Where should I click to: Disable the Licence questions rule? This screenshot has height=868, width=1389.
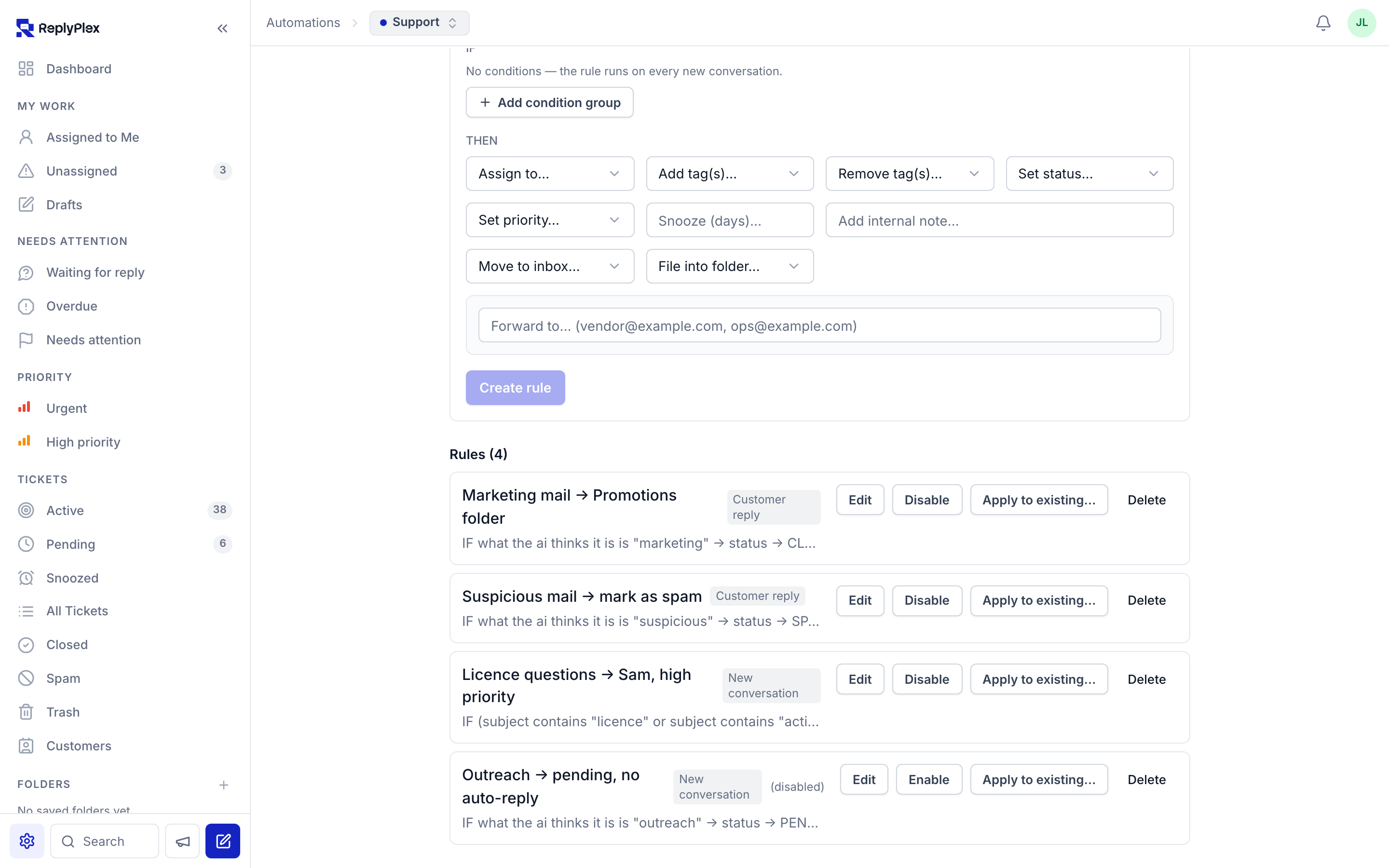(x=927, y=679)
